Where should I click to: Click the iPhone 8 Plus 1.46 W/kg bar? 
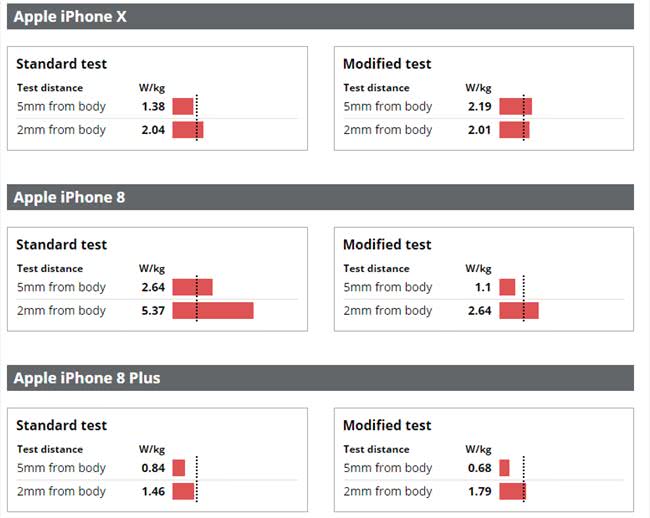[183, 491]
